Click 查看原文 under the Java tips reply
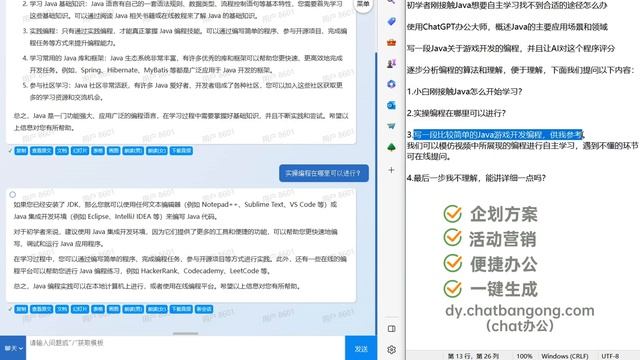 42,151
